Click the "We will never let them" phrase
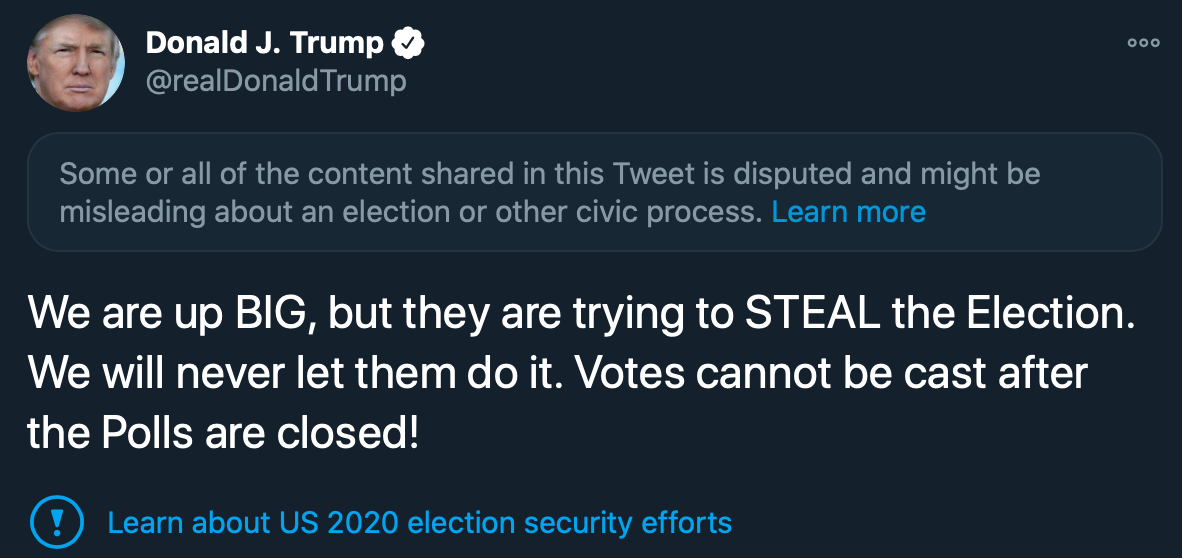Image resolution: width=1182 pixels, height=558 pixels. click(x=264, y=374)
